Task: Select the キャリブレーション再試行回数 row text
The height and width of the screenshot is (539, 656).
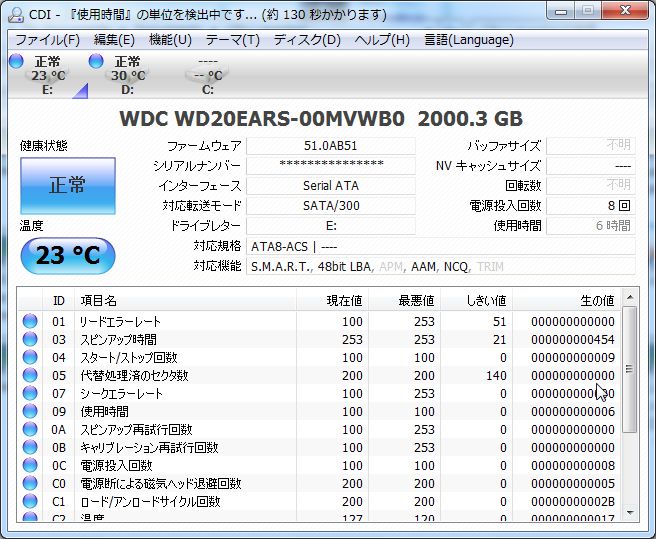Action: click(x=149, y=447)
